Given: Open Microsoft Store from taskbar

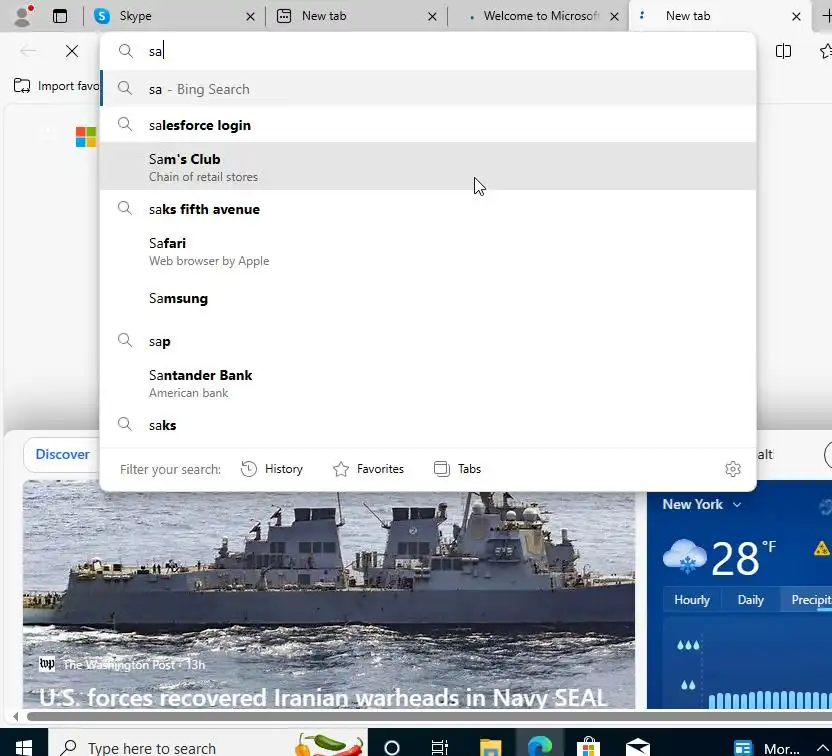Looking at the screenshot, I should 588,748.
